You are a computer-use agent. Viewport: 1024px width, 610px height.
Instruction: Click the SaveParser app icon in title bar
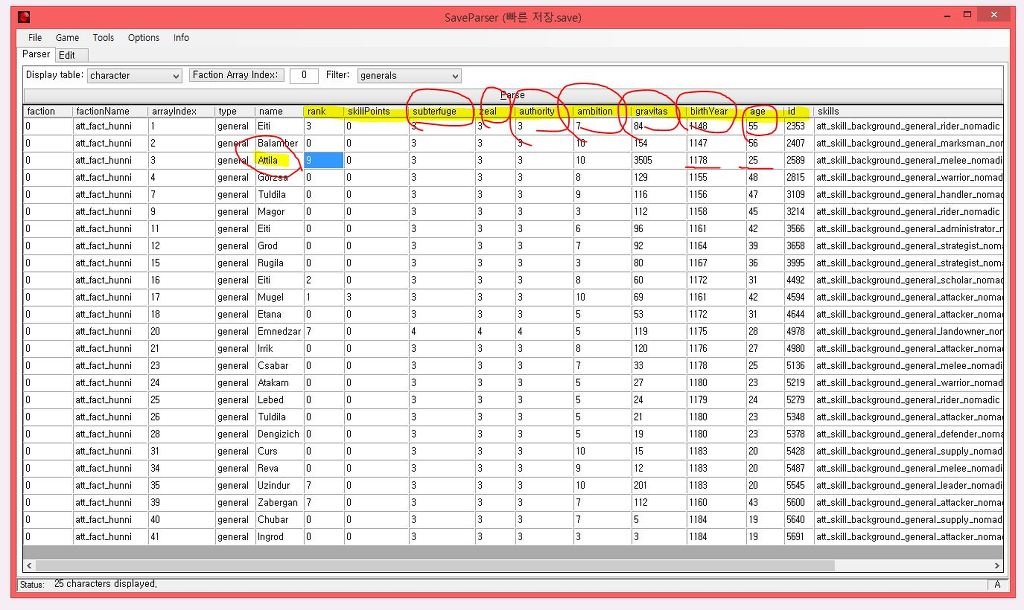point(24,17)
